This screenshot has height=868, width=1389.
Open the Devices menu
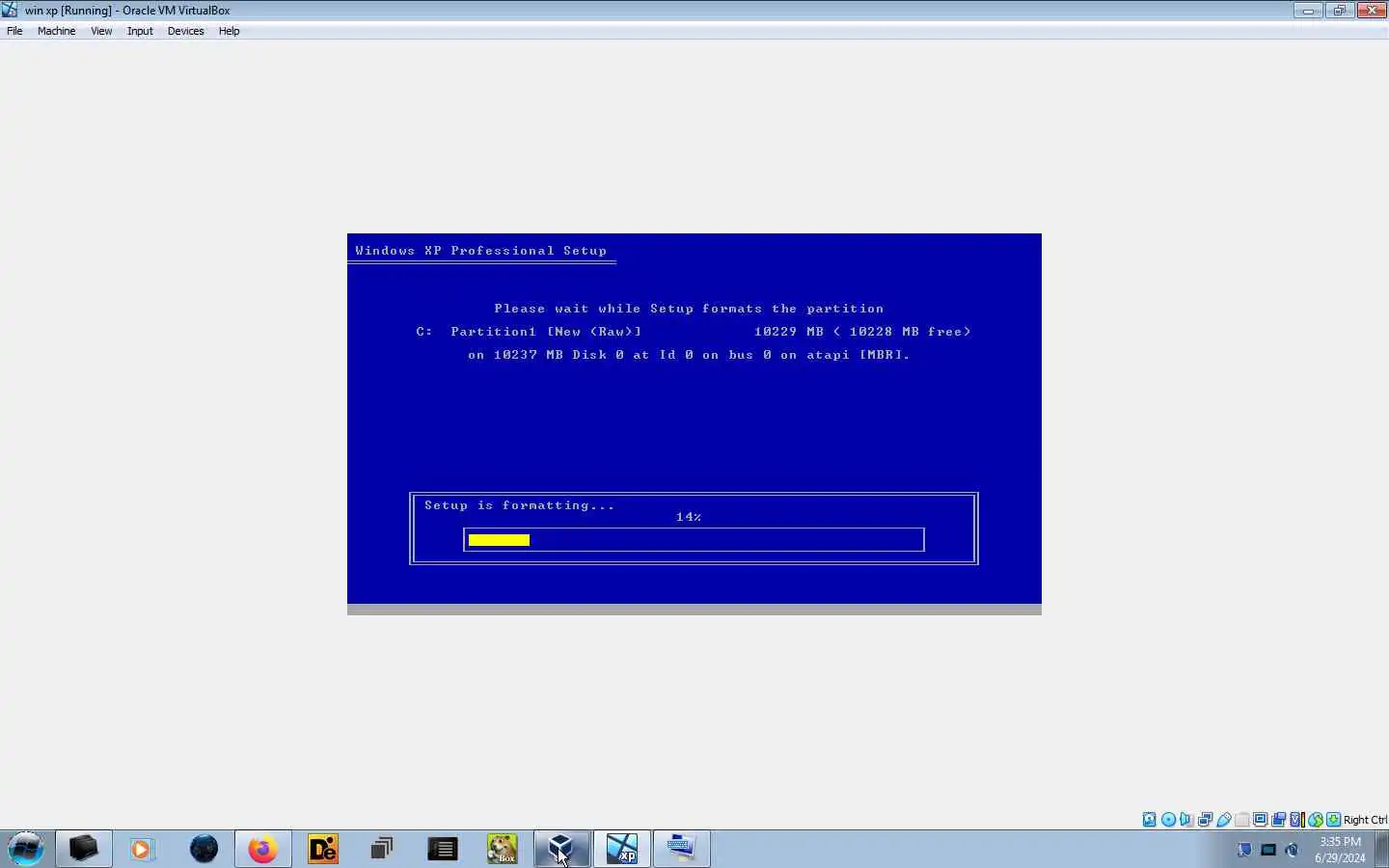pyautogui.click(x=185, y=31)
